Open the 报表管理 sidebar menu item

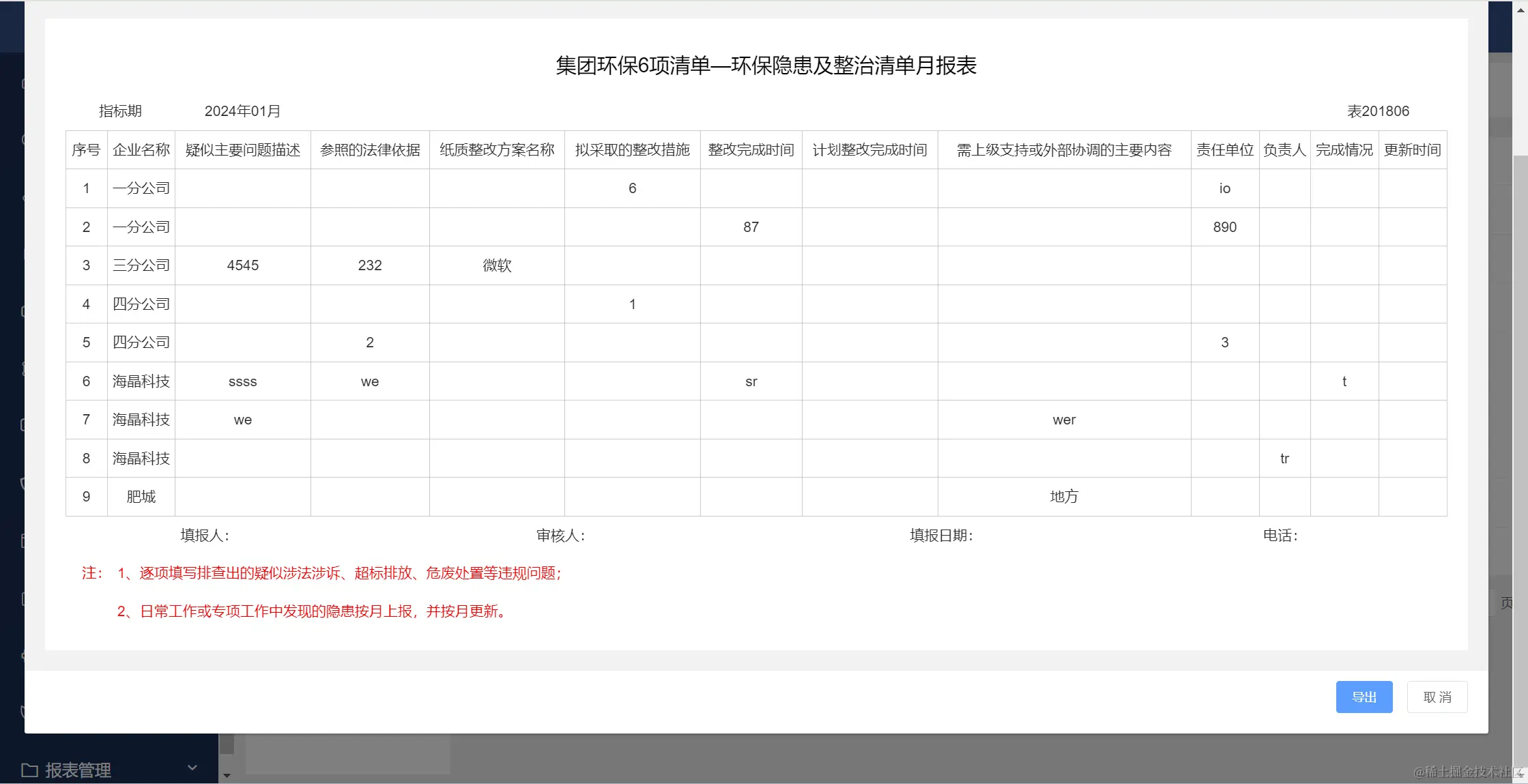tap(78, 770)
